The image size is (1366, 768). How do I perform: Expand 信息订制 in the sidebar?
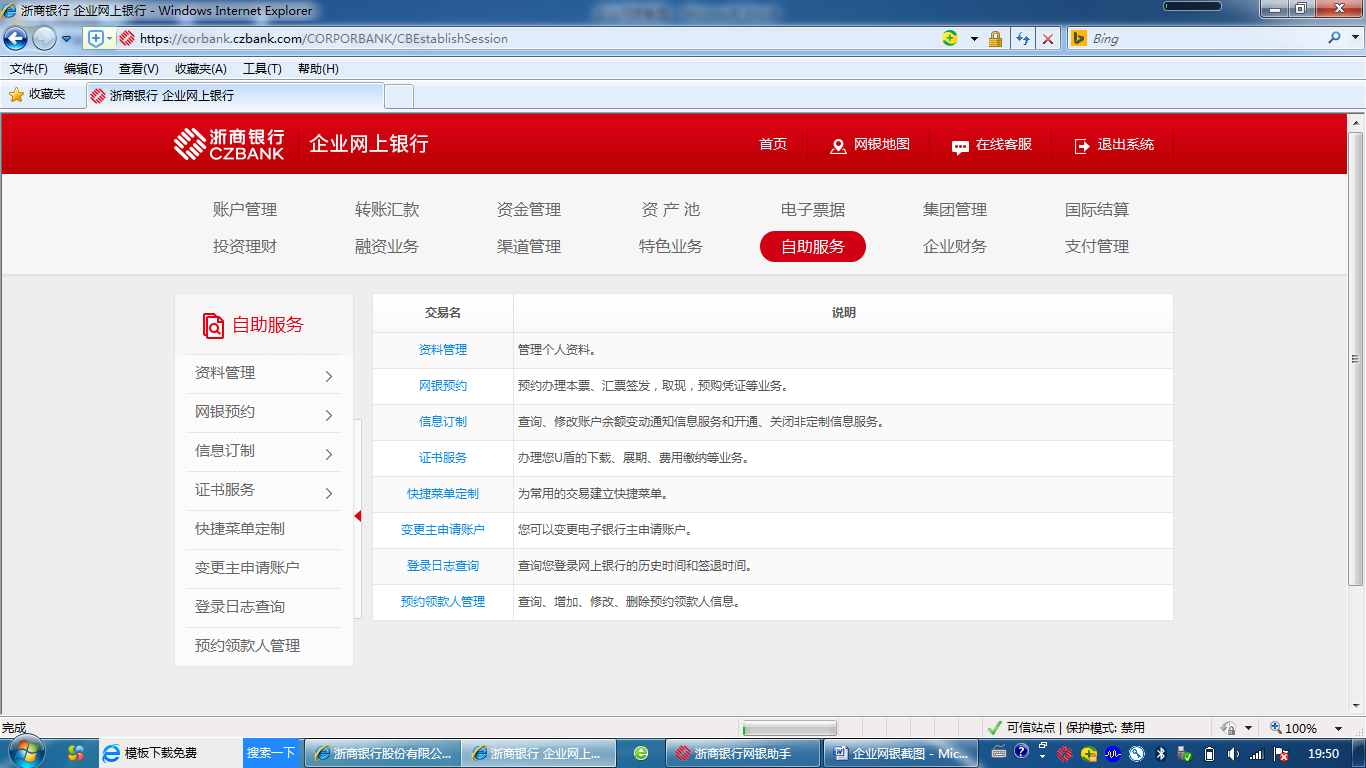[x=264, y=452]
